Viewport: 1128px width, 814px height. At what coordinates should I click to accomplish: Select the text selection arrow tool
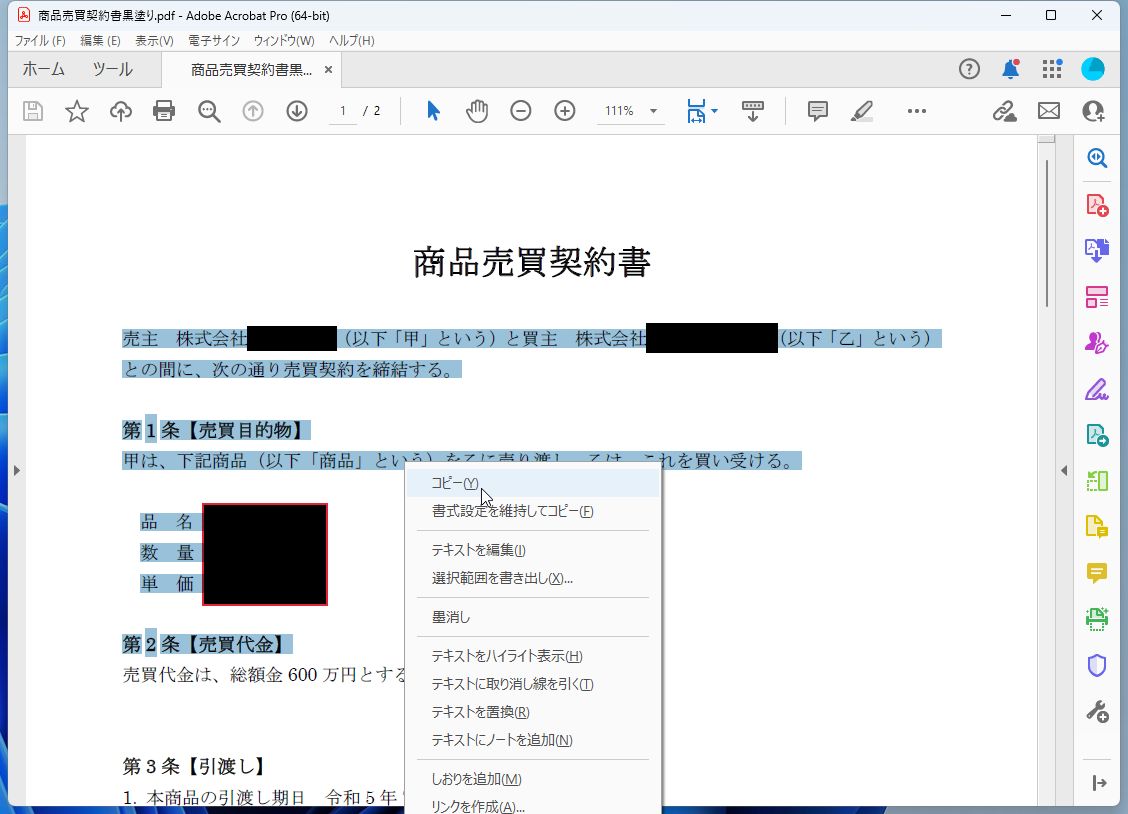(x=433, y=111)
